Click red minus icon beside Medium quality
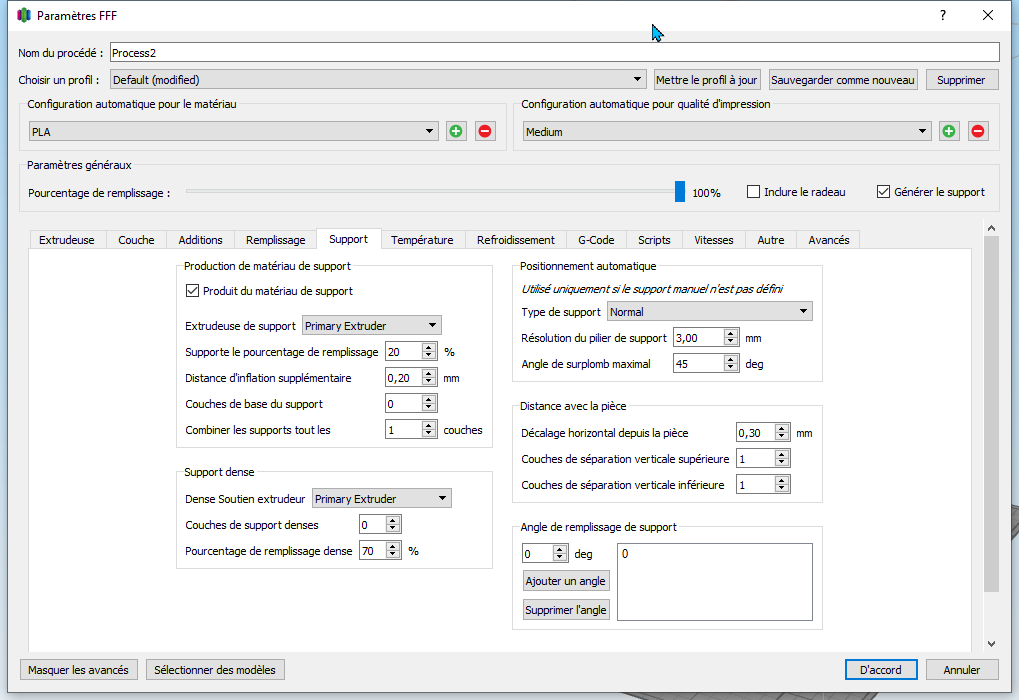1019x700 pixels. point(978,131)
